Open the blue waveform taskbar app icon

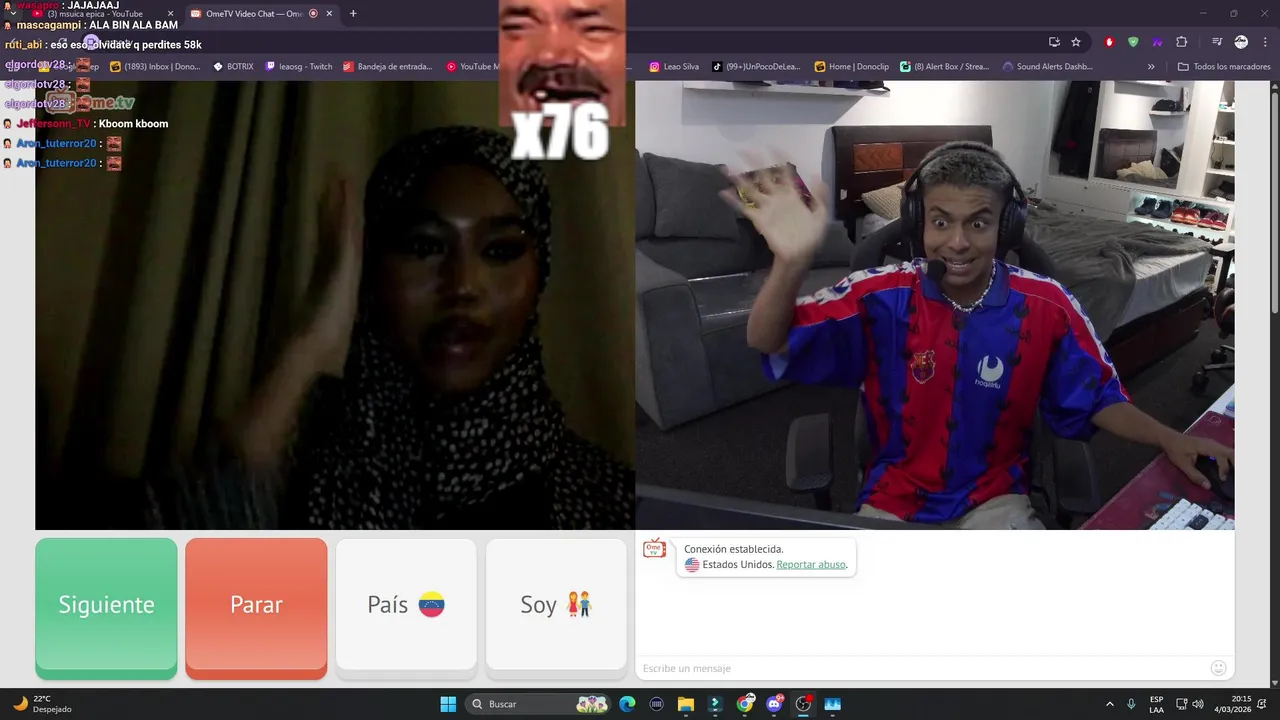tap(833, 704)
